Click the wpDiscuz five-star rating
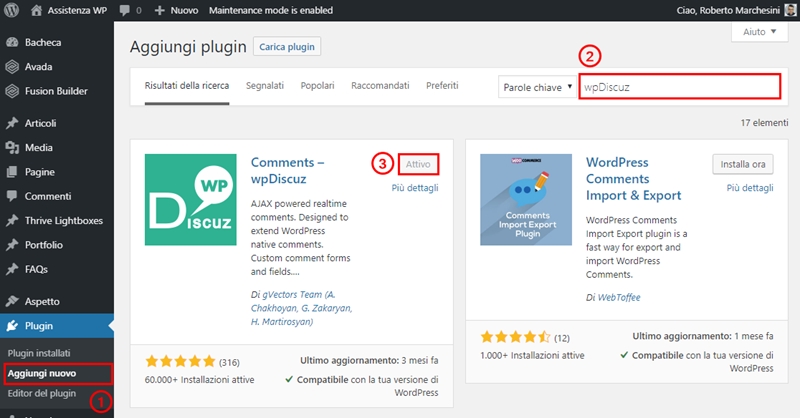 (180, 361)
